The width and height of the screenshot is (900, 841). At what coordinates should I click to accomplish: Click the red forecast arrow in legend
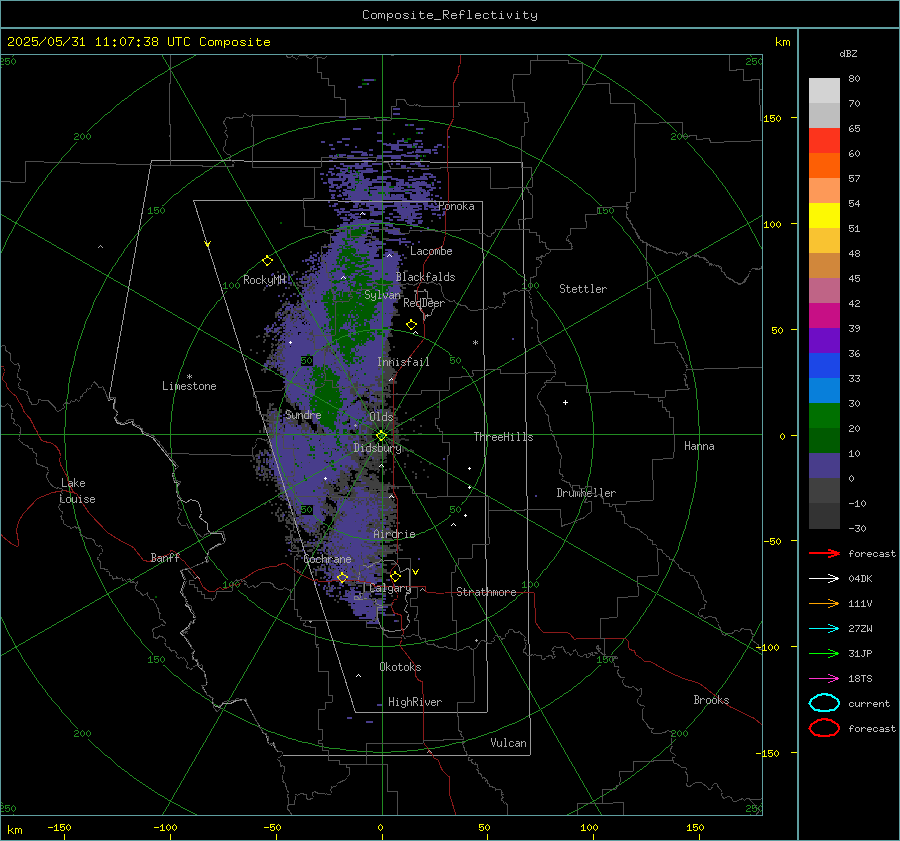point(824,553)
